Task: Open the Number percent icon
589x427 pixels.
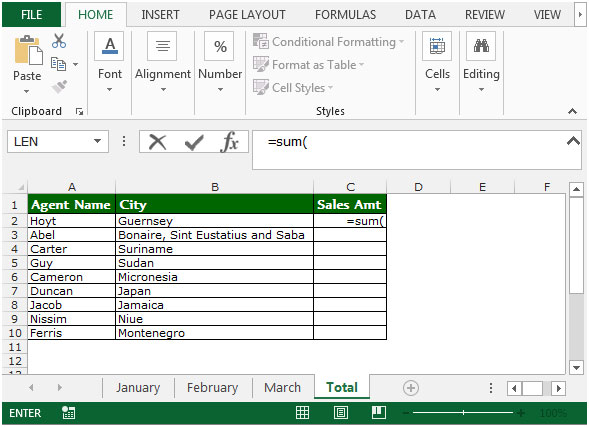Action: tap(219, 46)
